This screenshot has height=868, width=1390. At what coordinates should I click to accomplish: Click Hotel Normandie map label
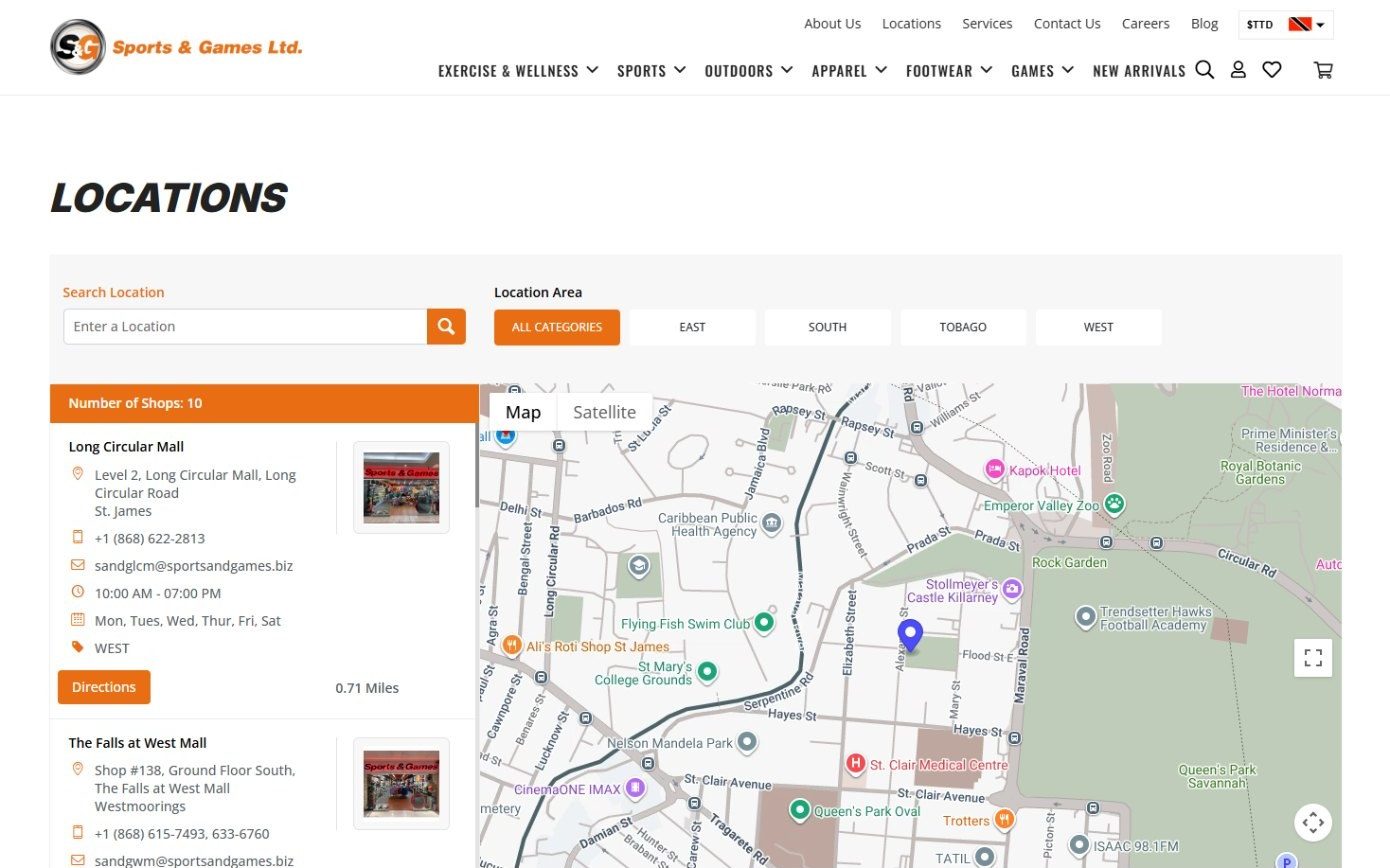1291,391
